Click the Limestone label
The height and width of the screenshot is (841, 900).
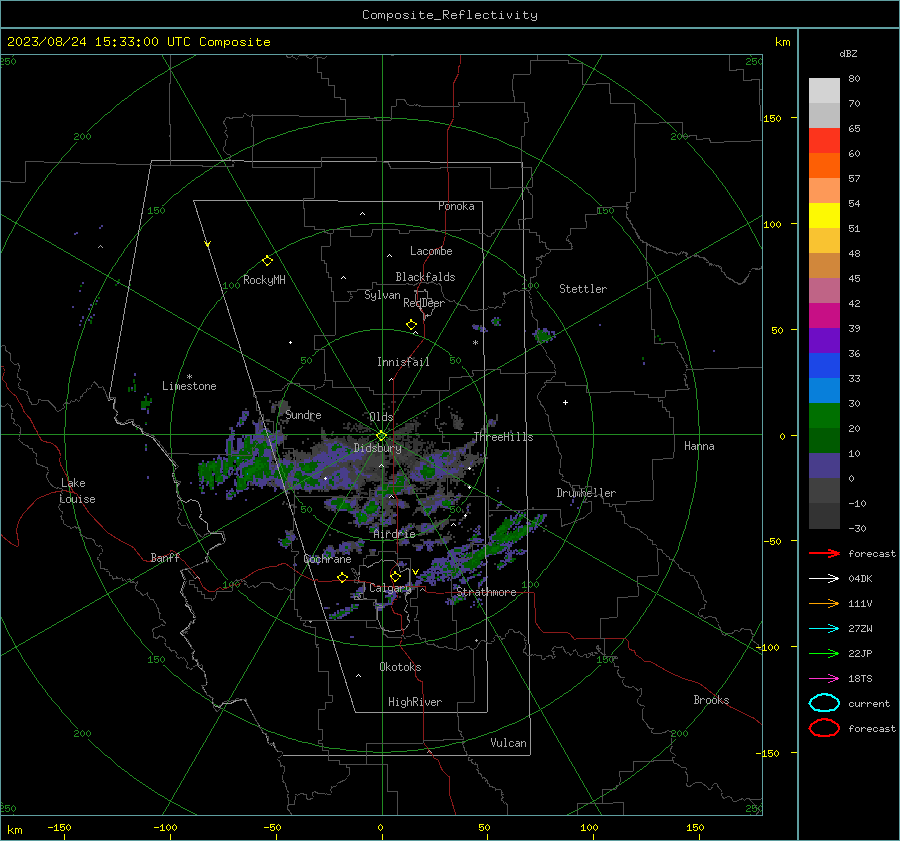(189, 386)
